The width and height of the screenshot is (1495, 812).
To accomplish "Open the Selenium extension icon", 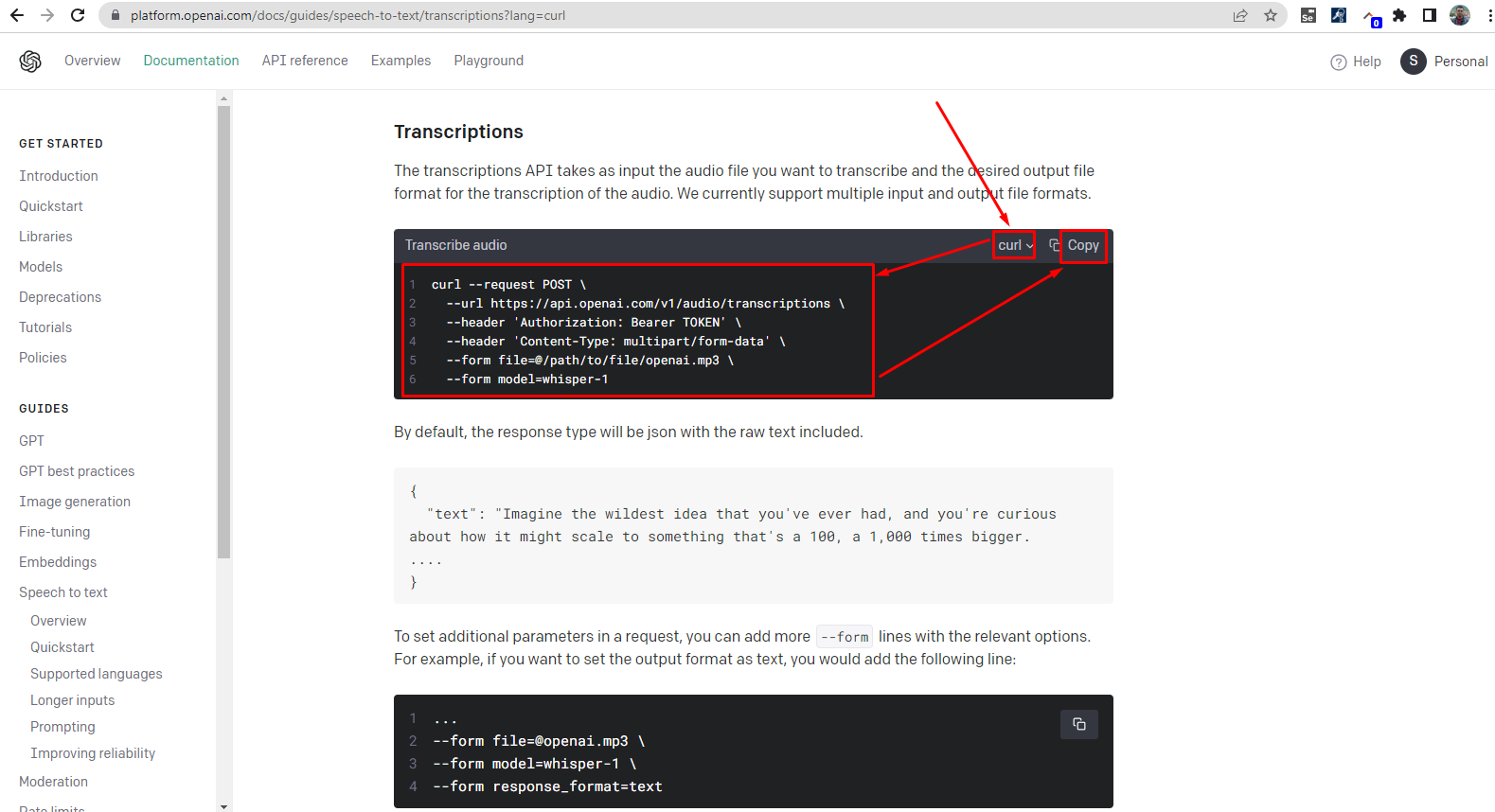I will click(x=1308, y=15).
